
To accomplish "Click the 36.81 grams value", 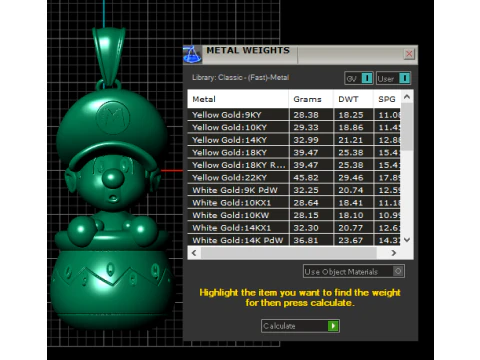I will coord(306,240).
